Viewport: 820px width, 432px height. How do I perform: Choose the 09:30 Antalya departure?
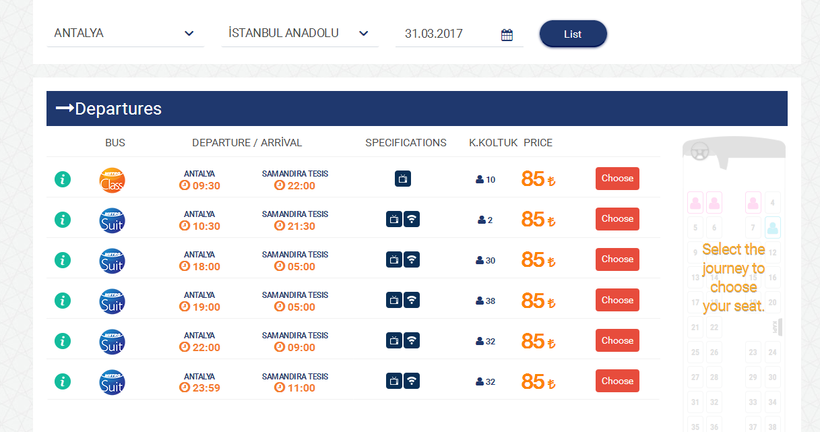click(617, 179)
